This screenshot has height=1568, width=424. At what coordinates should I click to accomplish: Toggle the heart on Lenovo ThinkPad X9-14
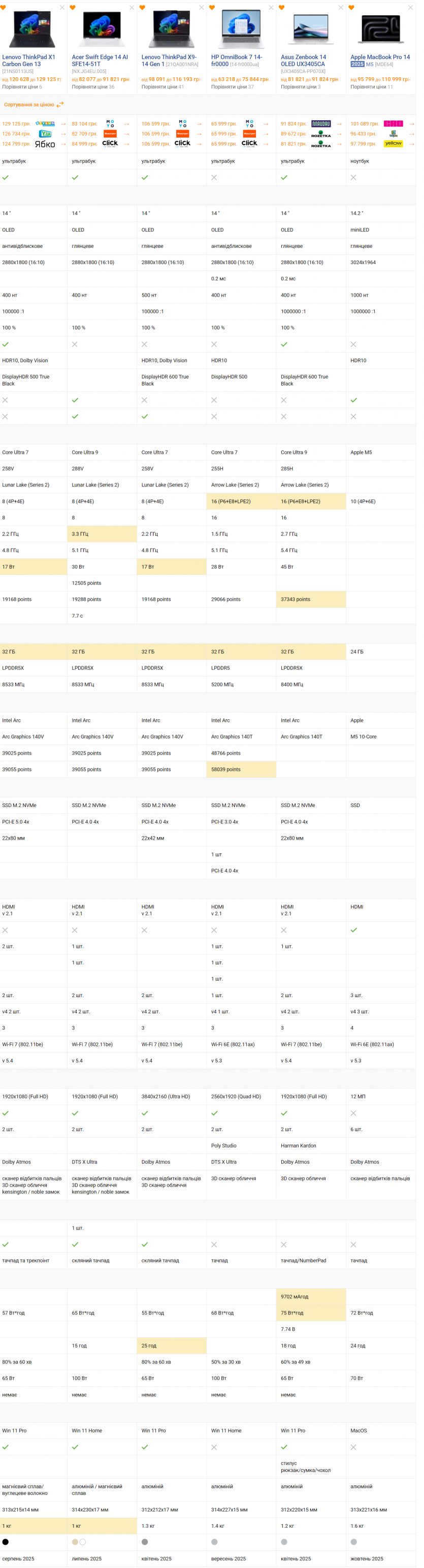tap(142, 8)
